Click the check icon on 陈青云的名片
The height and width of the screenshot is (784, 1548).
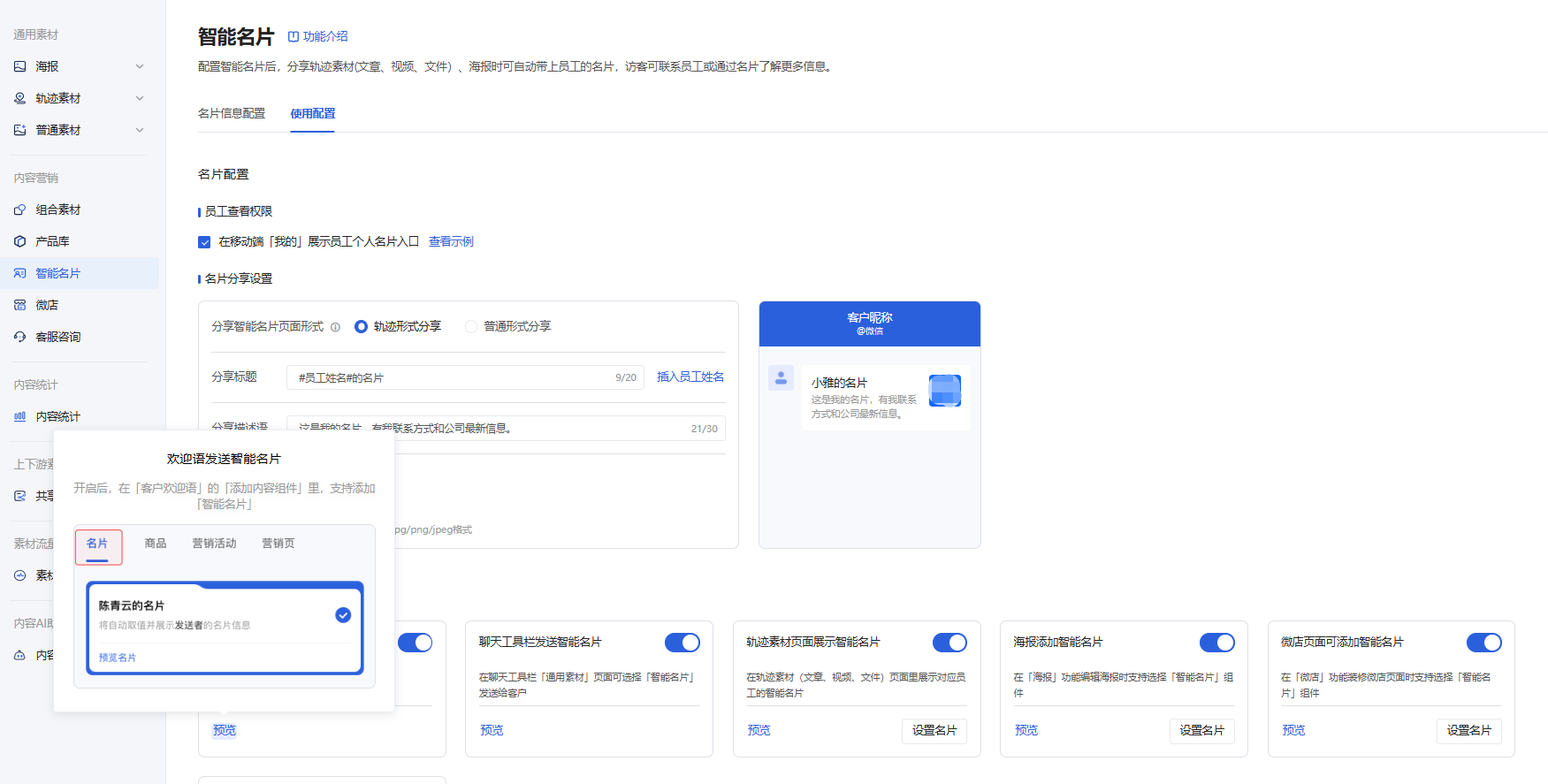click(343, 615)
